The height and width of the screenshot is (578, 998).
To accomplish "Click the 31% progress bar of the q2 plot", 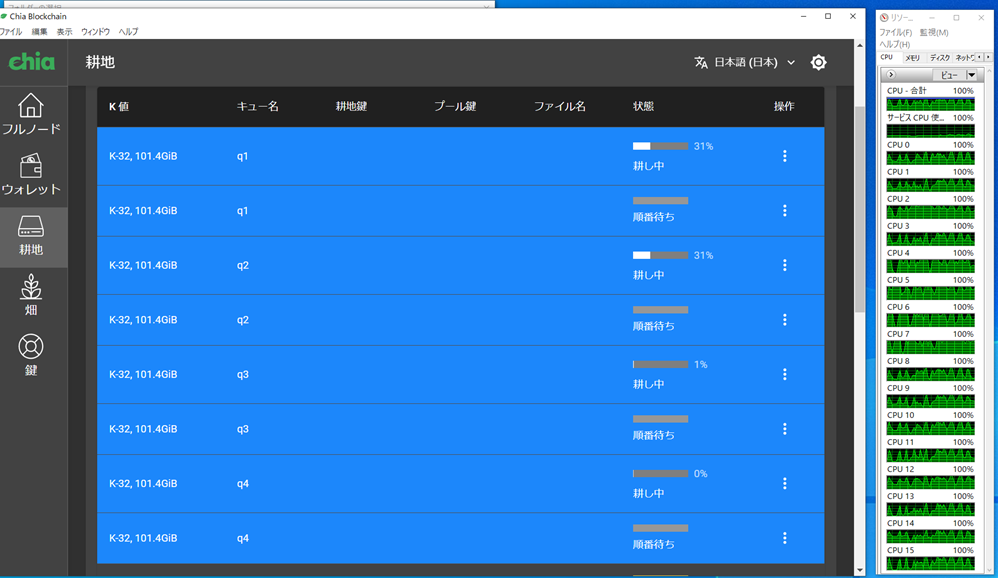I will click(x=660, y=255).
